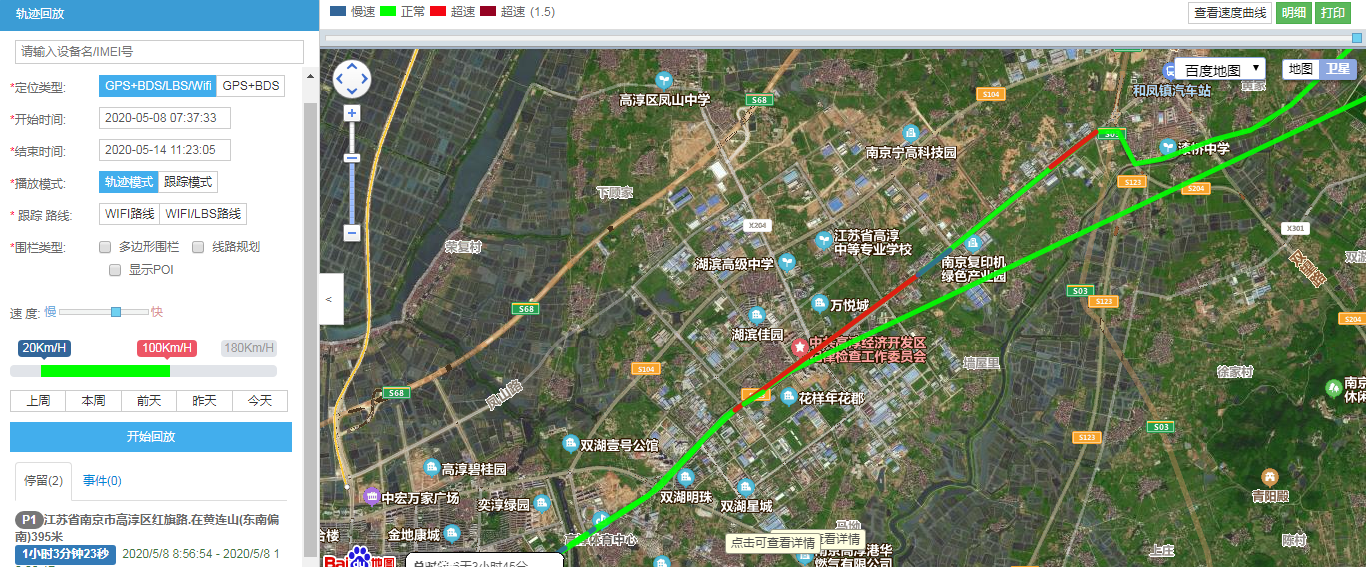Click the marker for 双湖壹号公馆
Image resolution: width=1366 pixels, height=567 pixels.
[570, 444]
